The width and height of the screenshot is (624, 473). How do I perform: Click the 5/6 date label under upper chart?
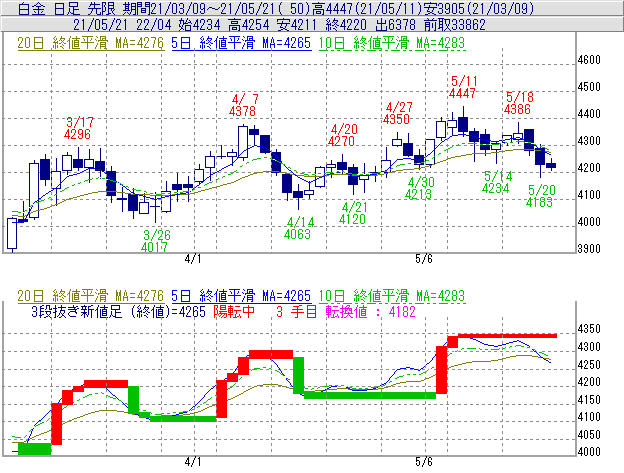coord(424,259)
